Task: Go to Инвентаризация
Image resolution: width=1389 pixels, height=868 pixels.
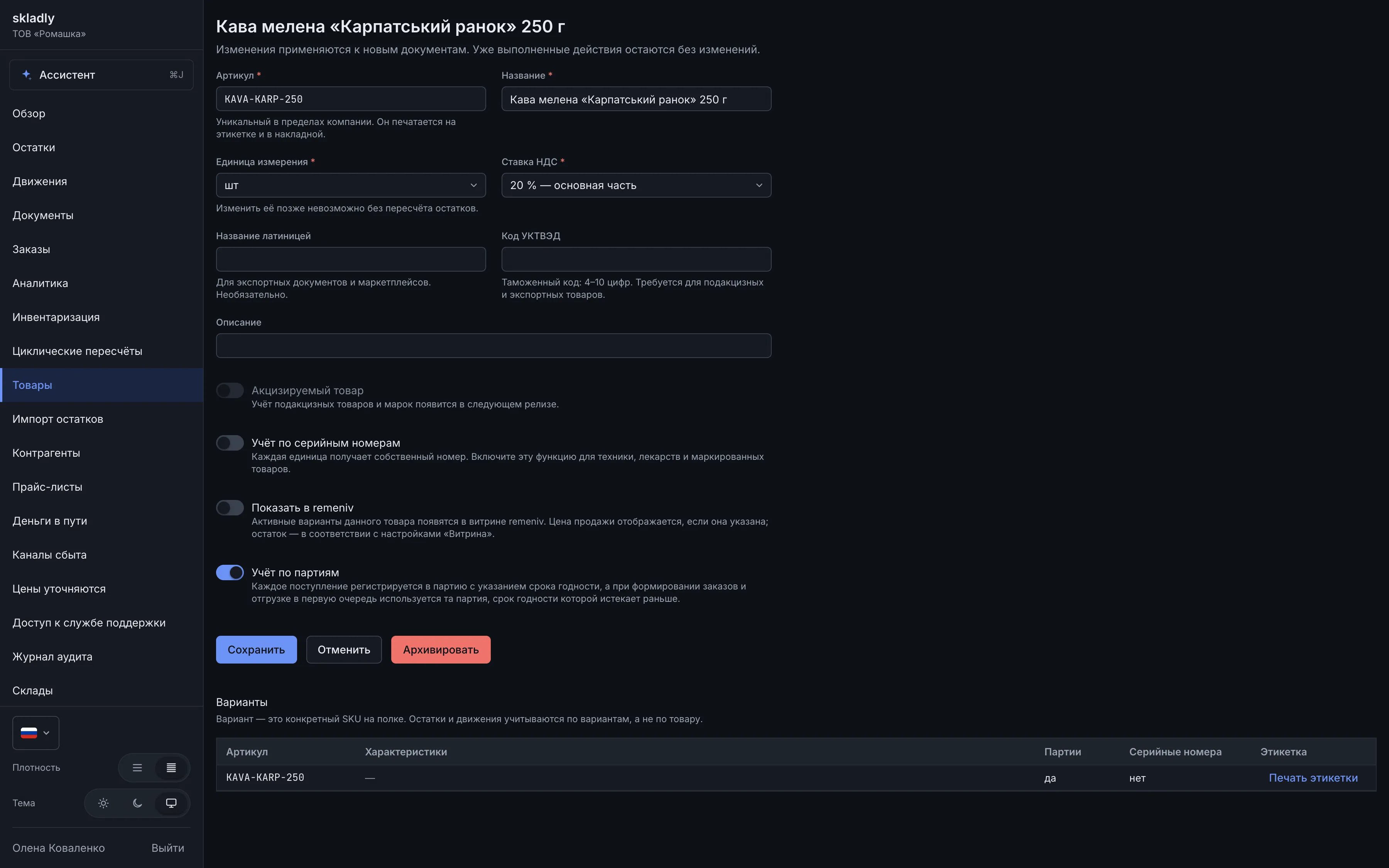Action: tap(101, 317)
